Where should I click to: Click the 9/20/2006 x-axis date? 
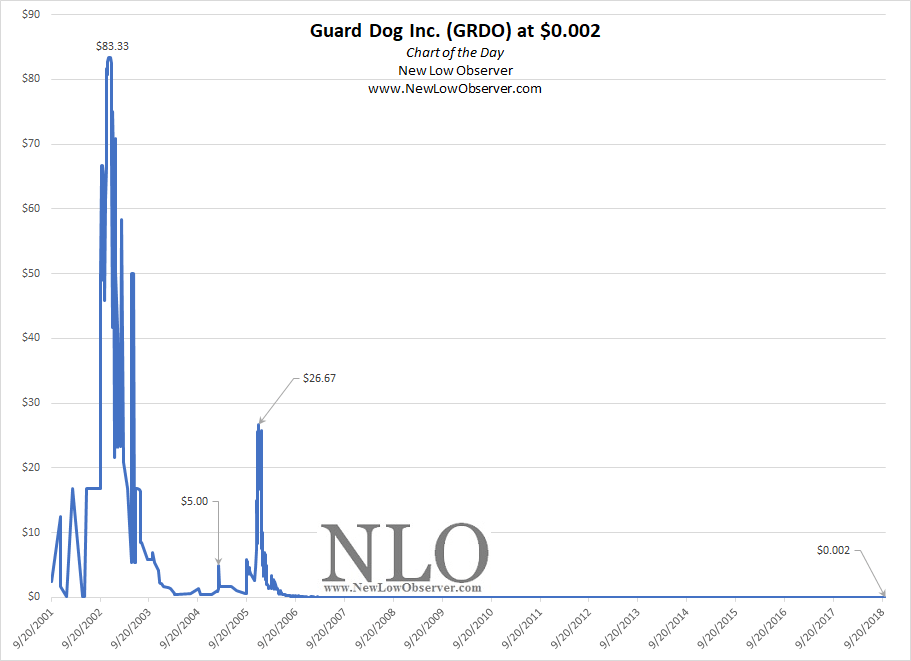coord(277,628)
